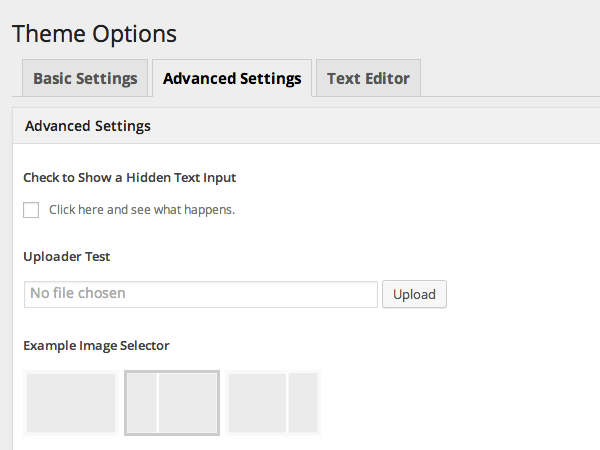Image resolution: width=600 pixels, height=450 pixels.
Task: Click narrow sidebar column in right-sidebar layout
Action: coord(303,403)
